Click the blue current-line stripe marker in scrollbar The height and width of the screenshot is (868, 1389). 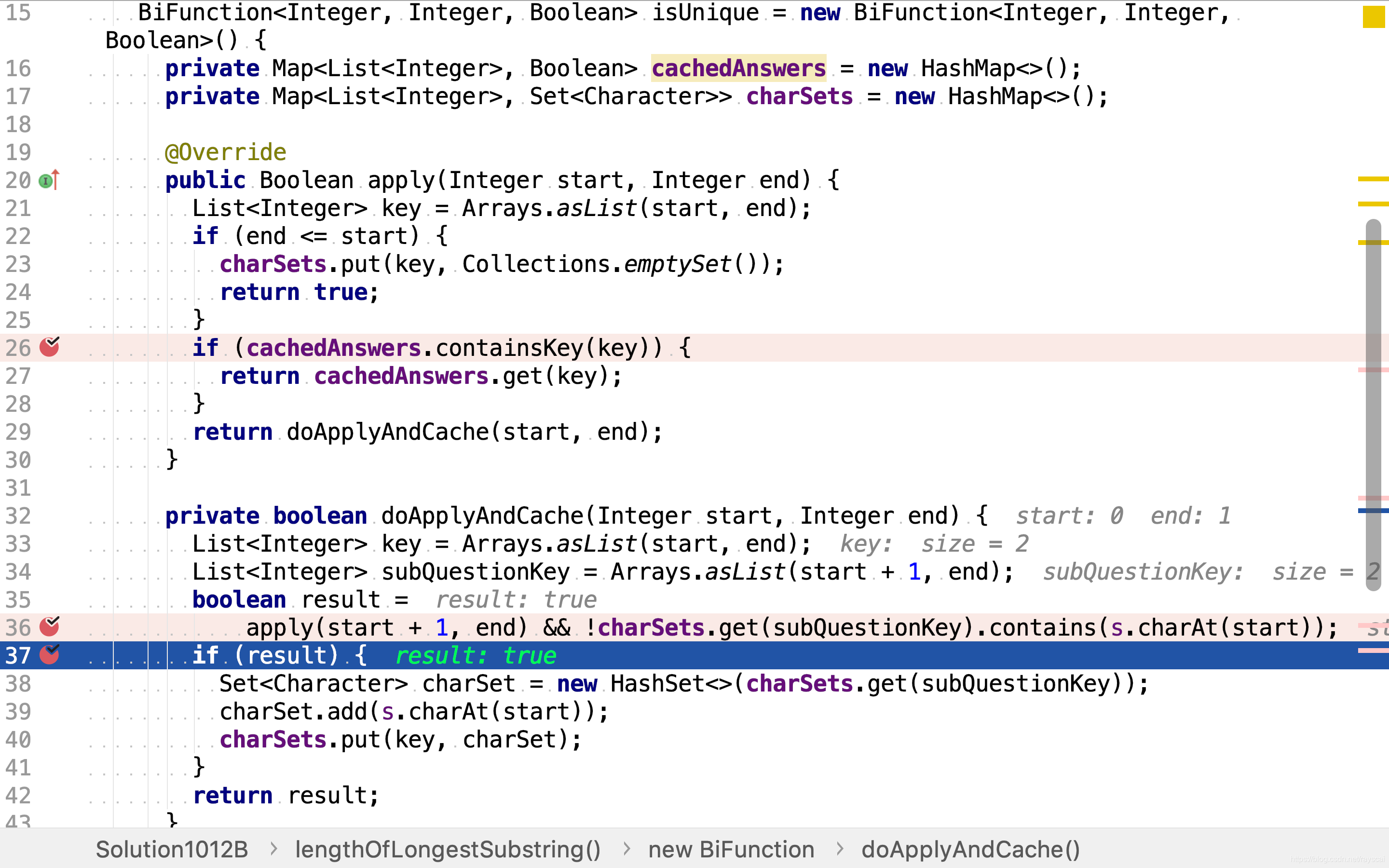1373,510
